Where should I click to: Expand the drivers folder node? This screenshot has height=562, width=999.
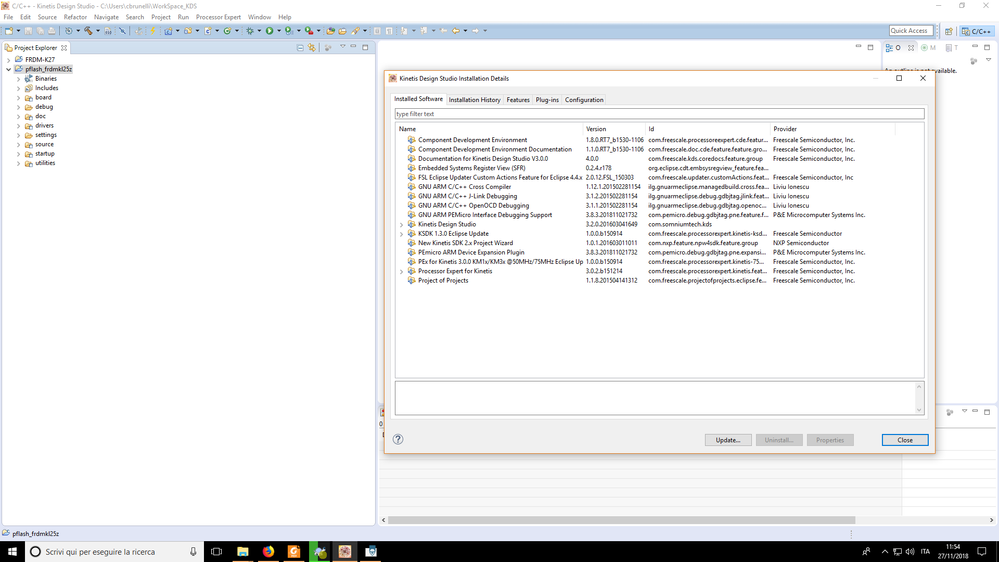pos(18,126)
